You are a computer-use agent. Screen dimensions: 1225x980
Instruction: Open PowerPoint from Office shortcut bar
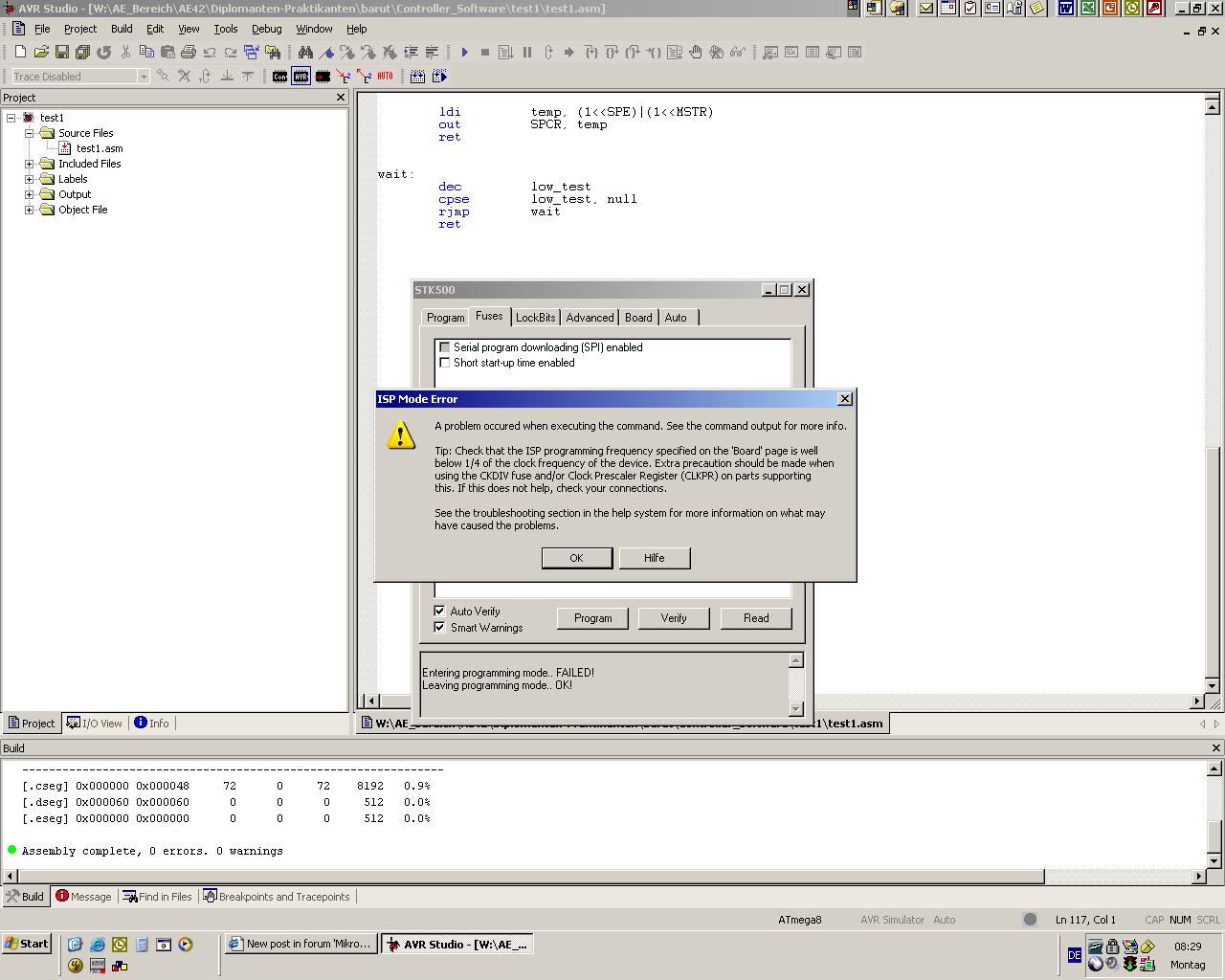pyautogui.click(x=1110, y=9)
